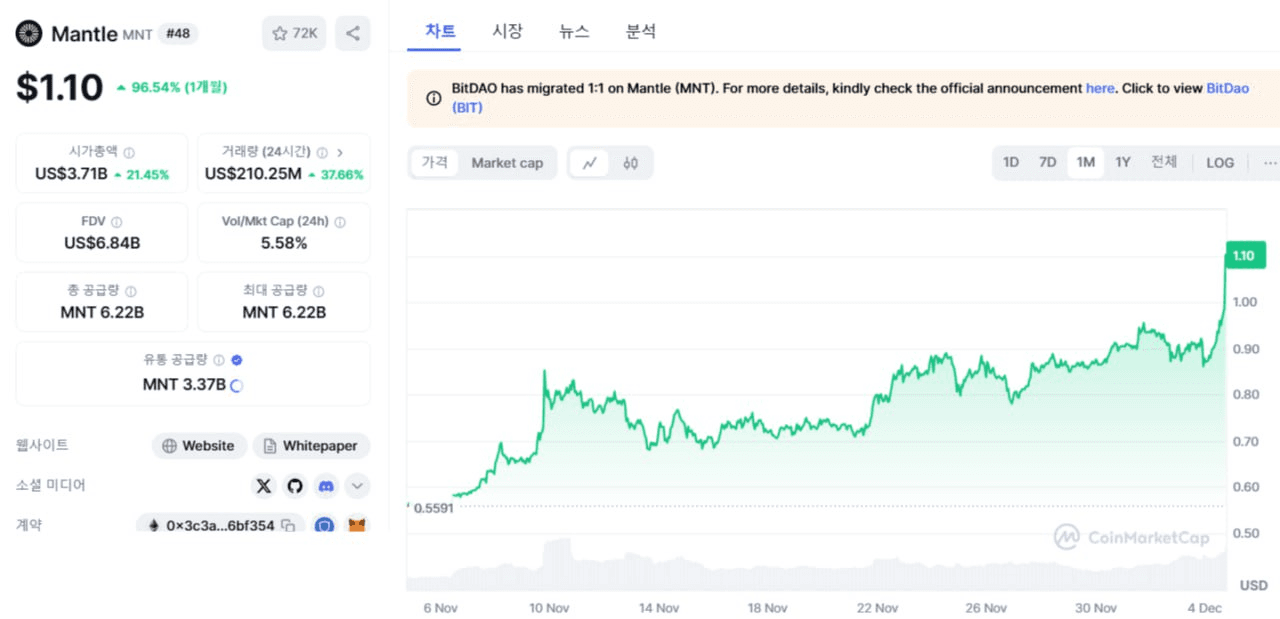The height and width of the screenshot is (619, 1280).
Task: Click the 0.5591 starting price label
Action: (433, 508)
